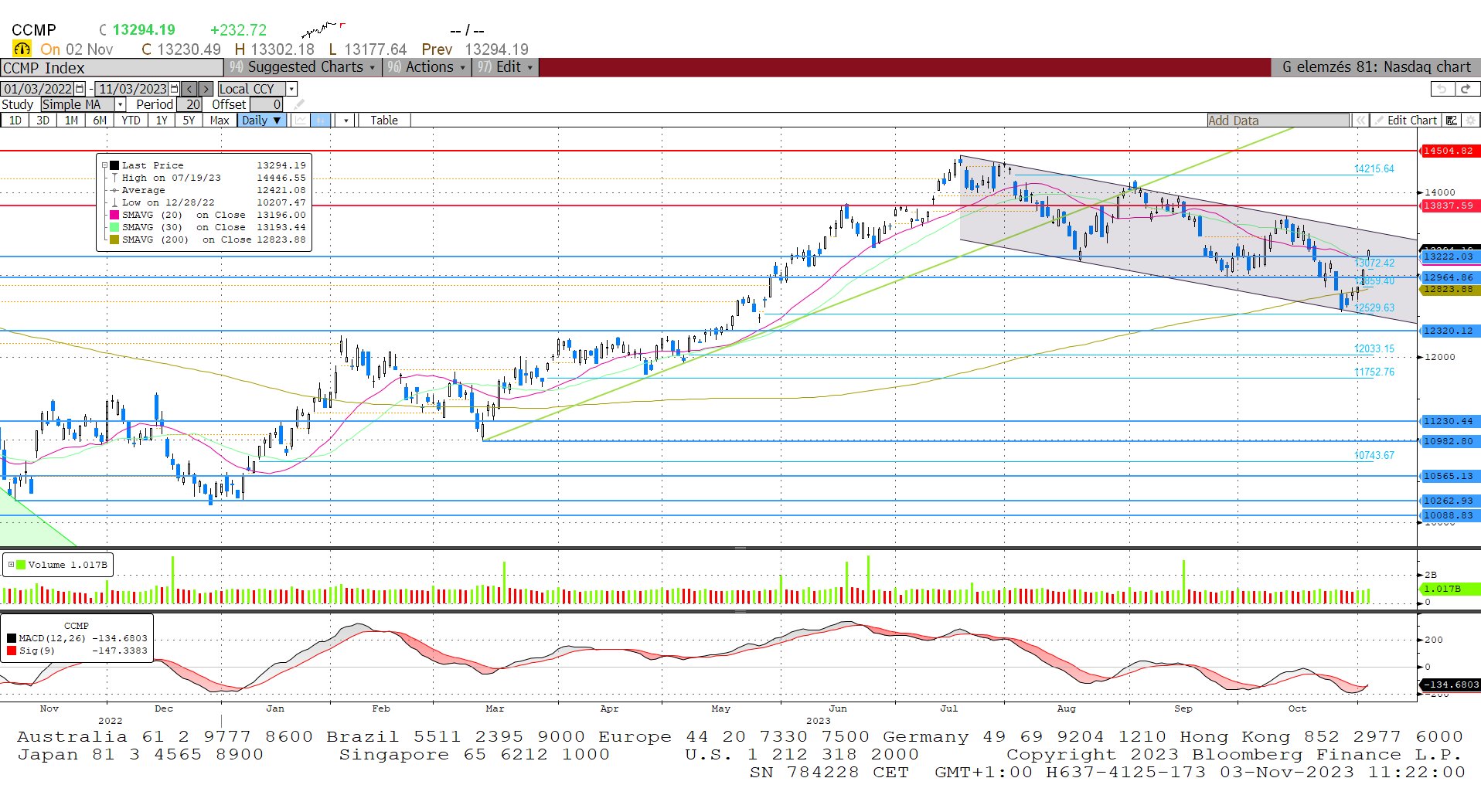
Task: Click the Average marker icon in legend
Action: point(114,190)
